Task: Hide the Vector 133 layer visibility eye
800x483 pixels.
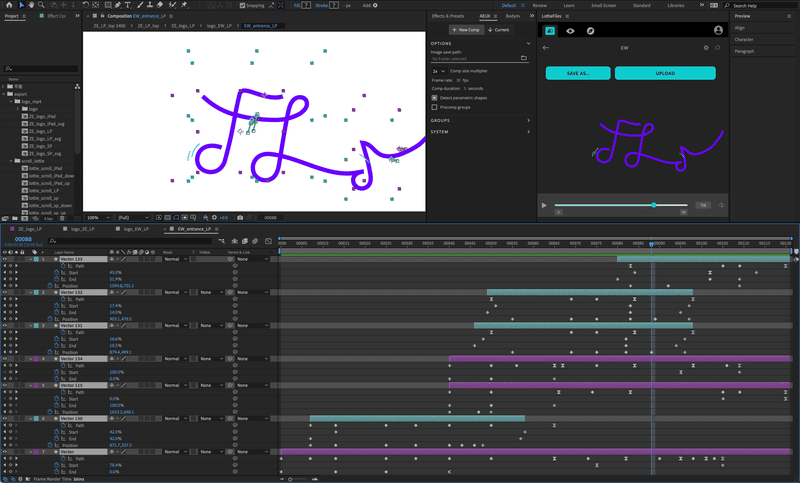Action: pos(5,259)
